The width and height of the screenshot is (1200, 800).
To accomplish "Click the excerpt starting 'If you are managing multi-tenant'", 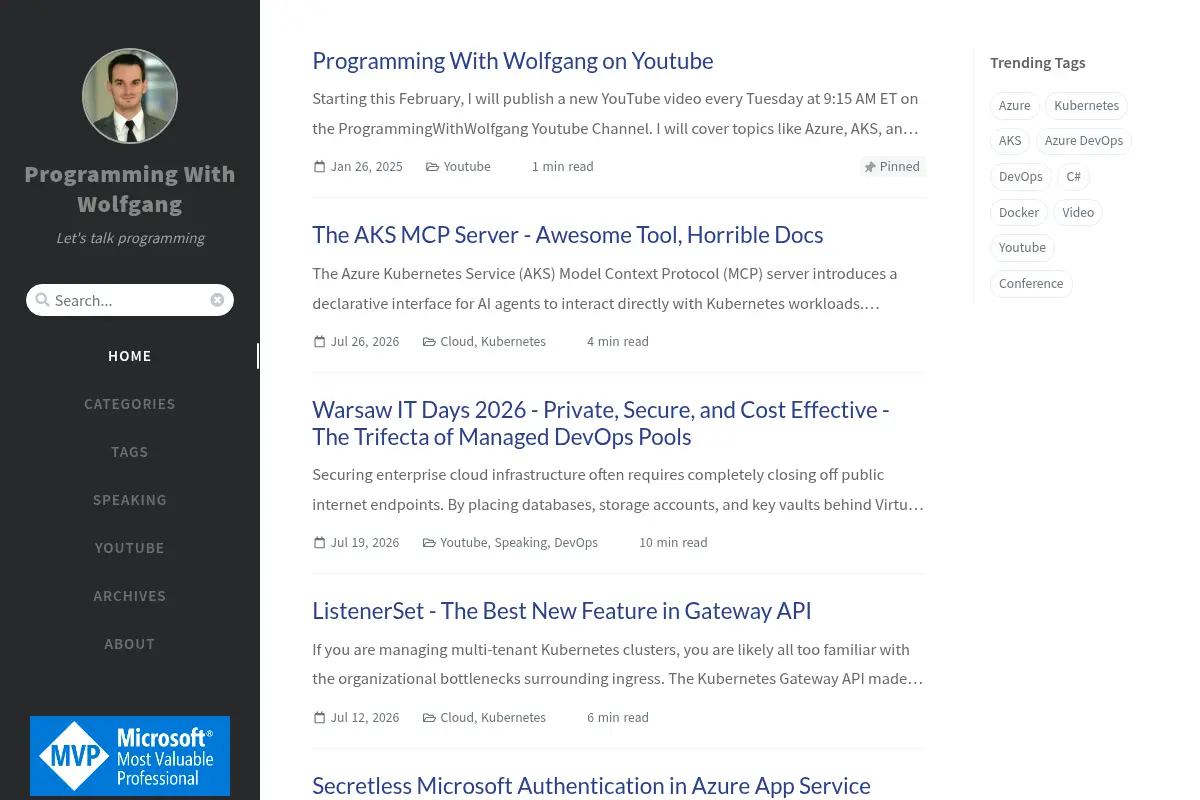I will [618, 665].
